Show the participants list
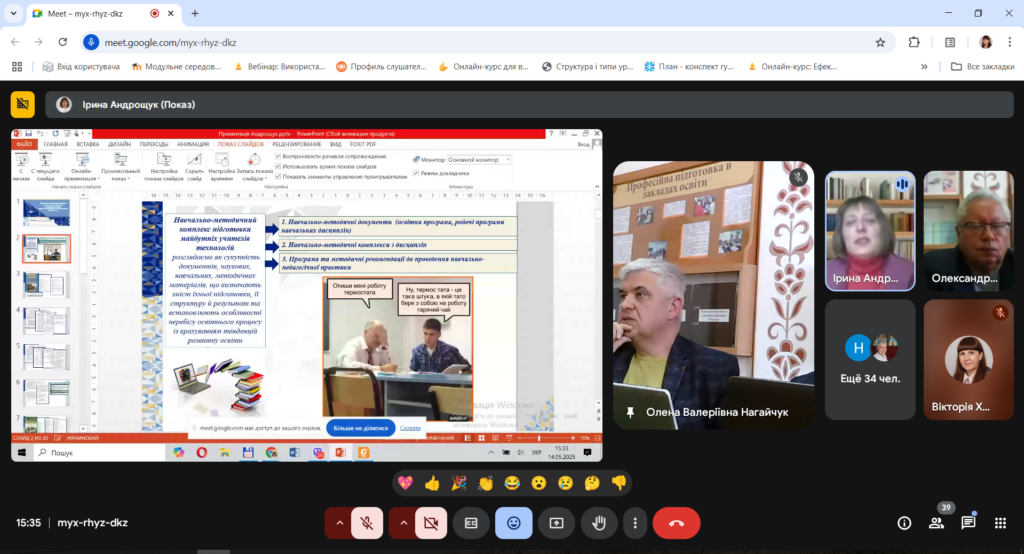This screenshot has height=554, width=1024. pyautogui.click(x=936, y=523)
